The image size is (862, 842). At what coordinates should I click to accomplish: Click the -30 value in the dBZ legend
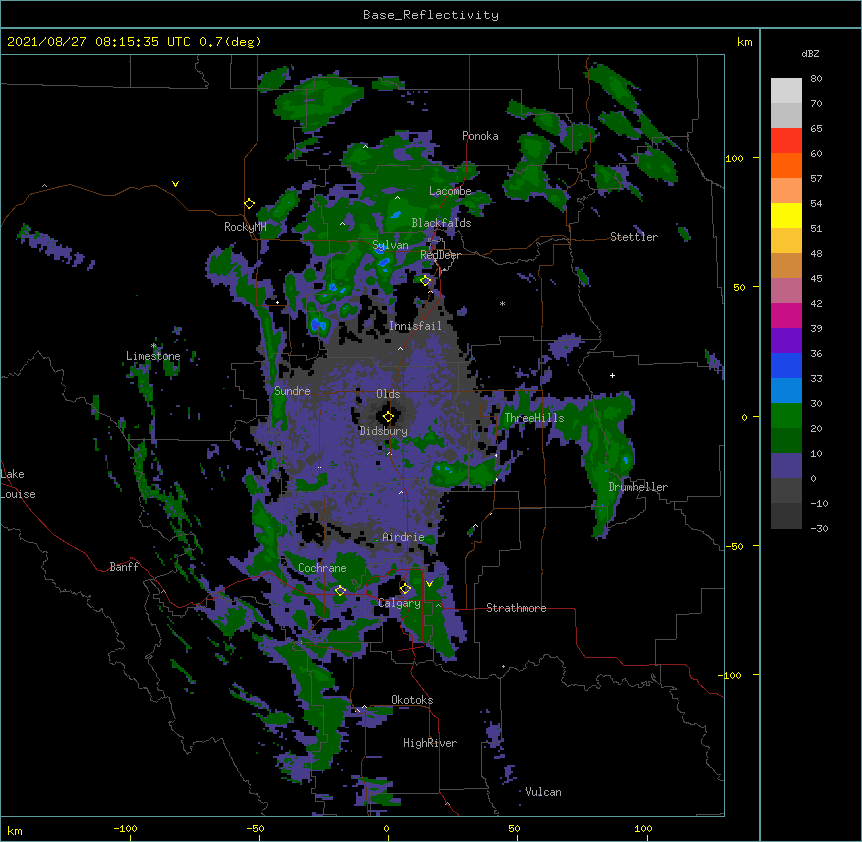(x=819, y=528)
